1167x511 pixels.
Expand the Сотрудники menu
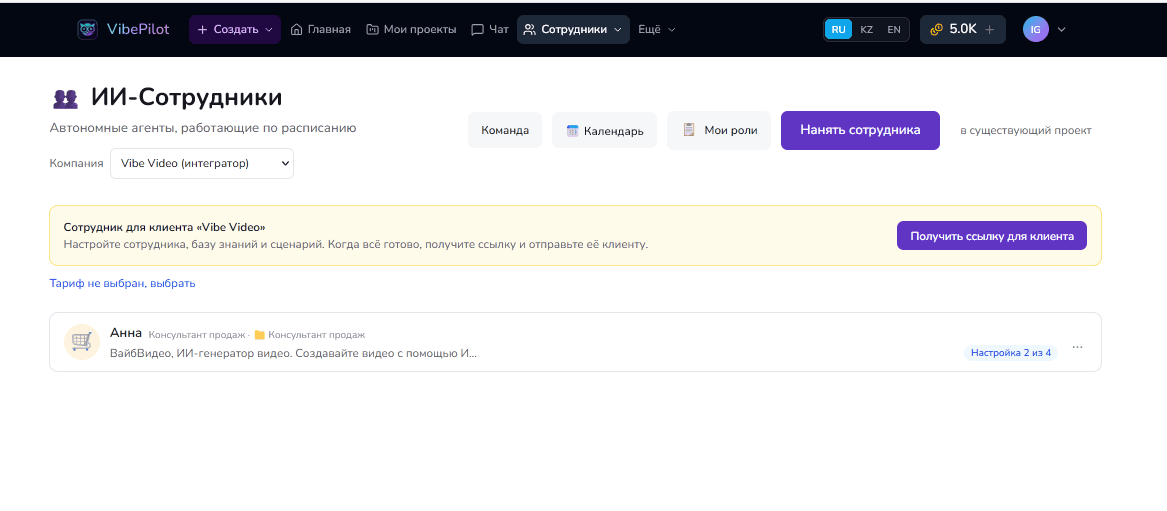573,30
